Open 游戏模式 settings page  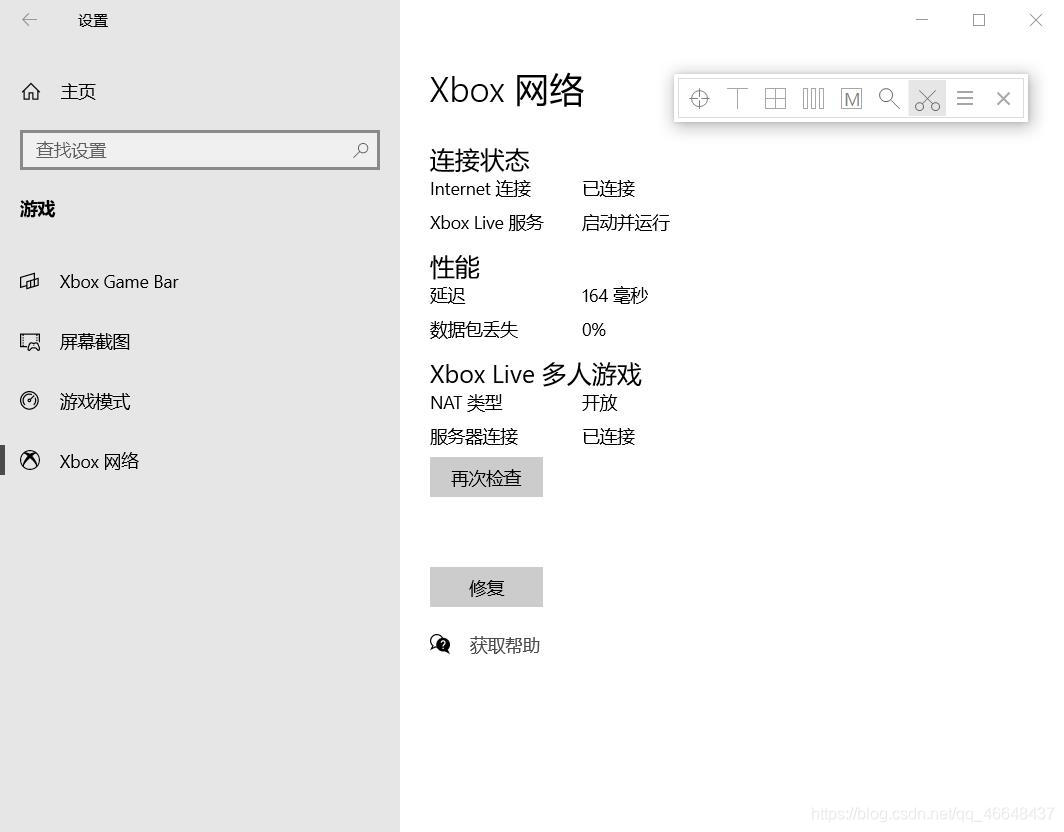[x=94, y=401]
